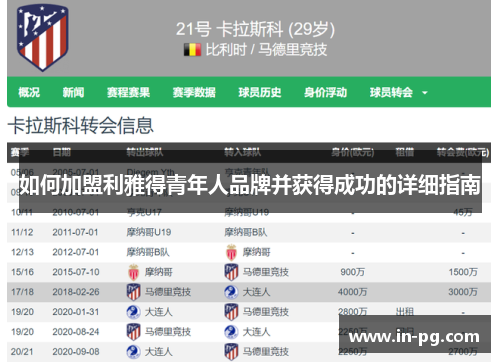The image size is (500, 362).
Task: Click the 转出球队 column header
Action: point(145,153)
